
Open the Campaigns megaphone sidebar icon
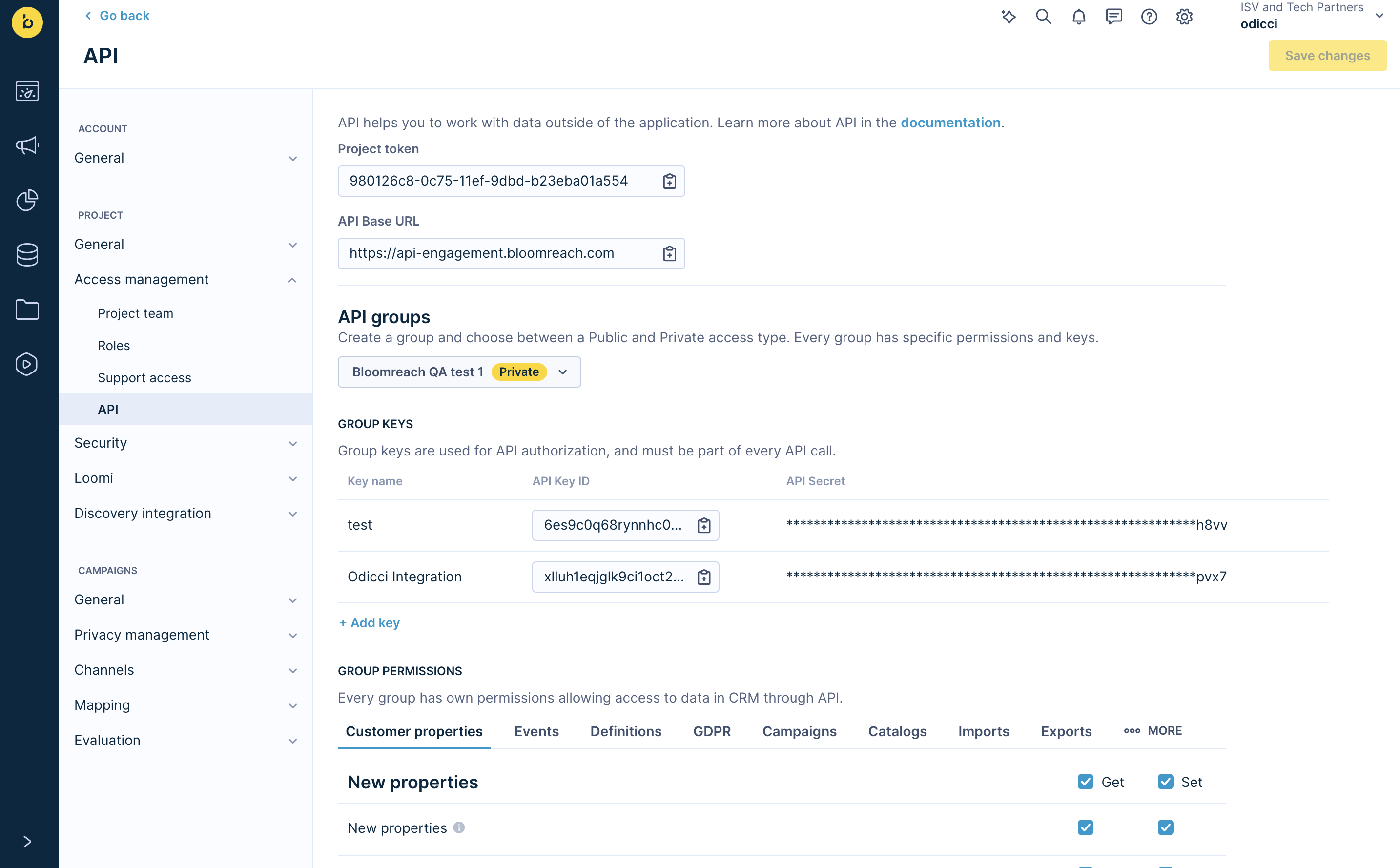(27, 145)
